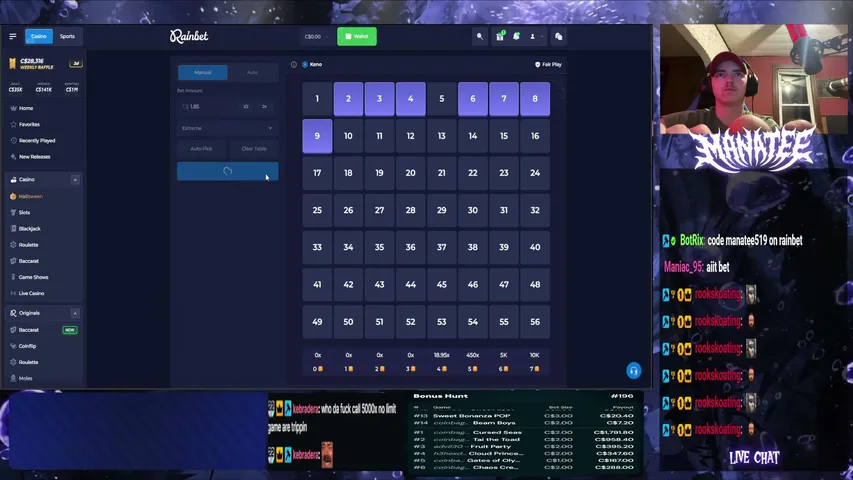Click the Keno game title
Screen dimensions: 853x480
coord(316,64)
